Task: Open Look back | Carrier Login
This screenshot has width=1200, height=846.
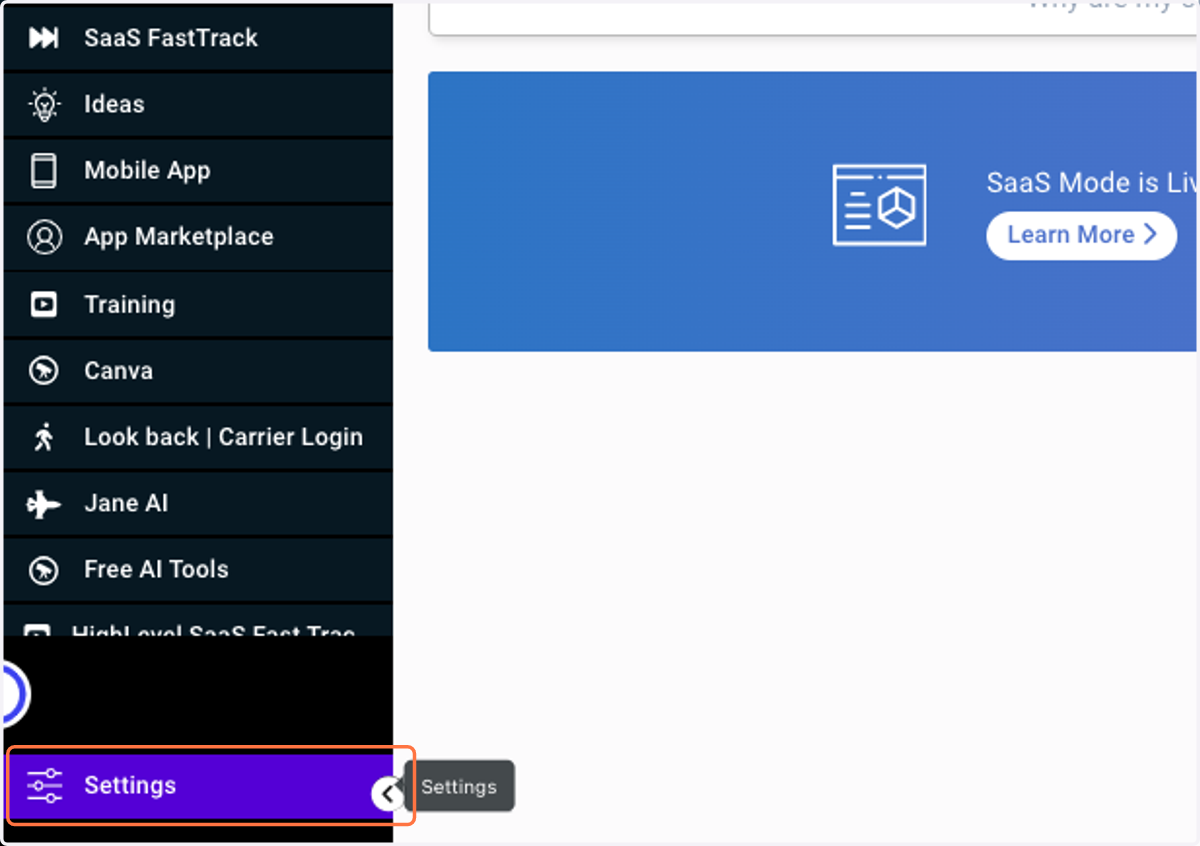Action: pyautogui.click(x=198, y=437)
